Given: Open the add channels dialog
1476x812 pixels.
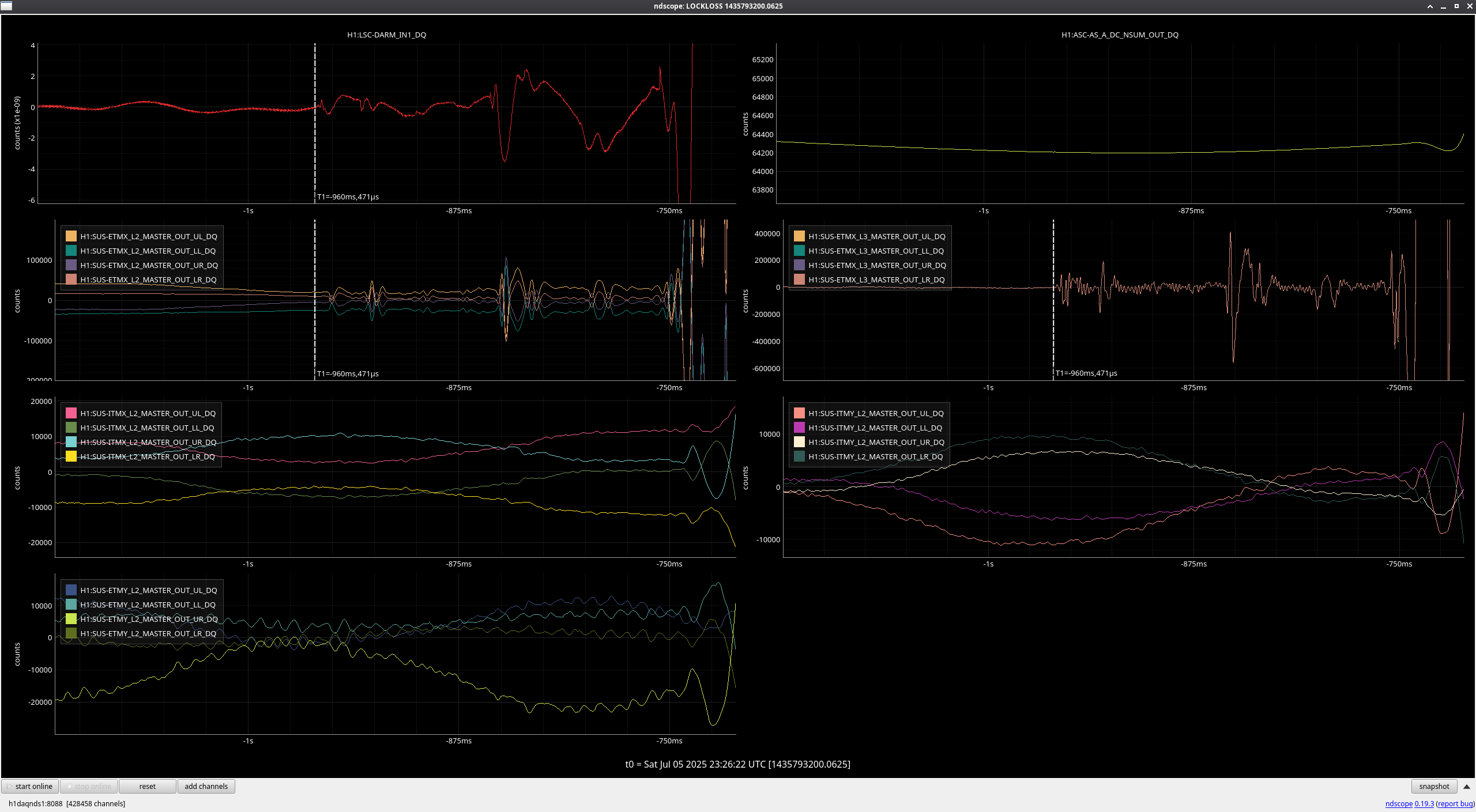Looking at the screenshot, I should point(206,786).
